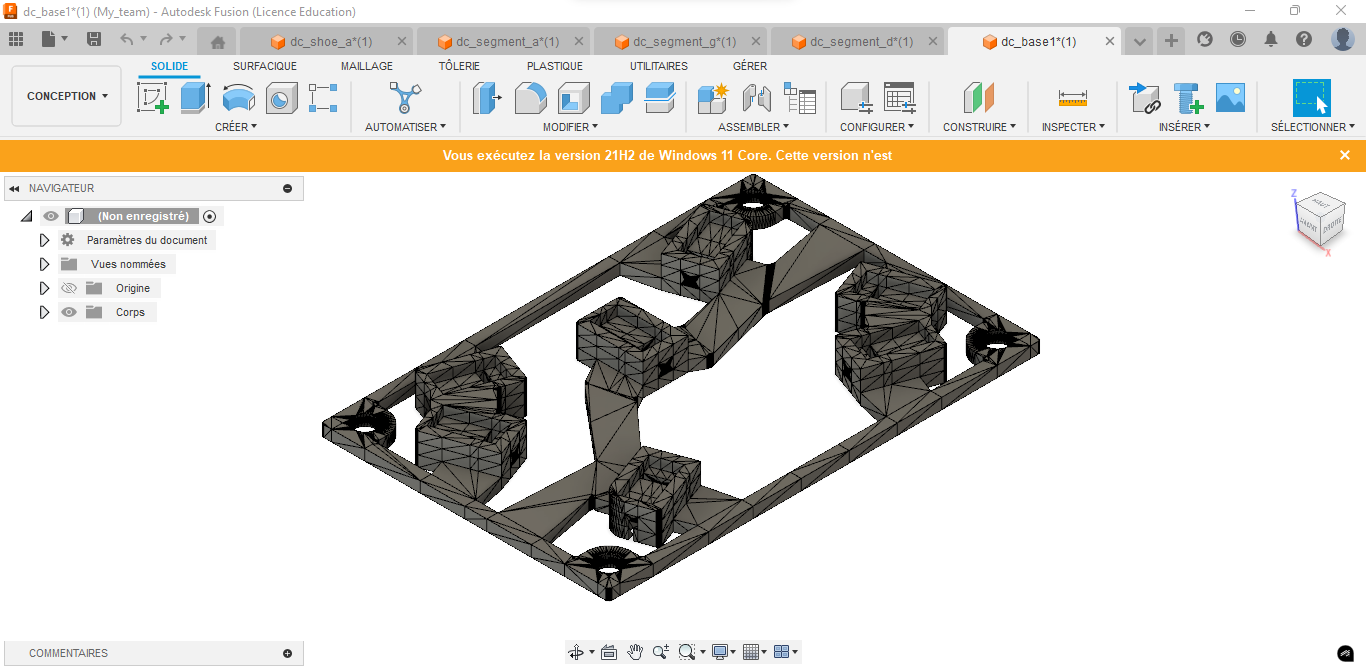1366x669 pixels.
Task: Open the Pan hand tool
Action: pos(635,652)
